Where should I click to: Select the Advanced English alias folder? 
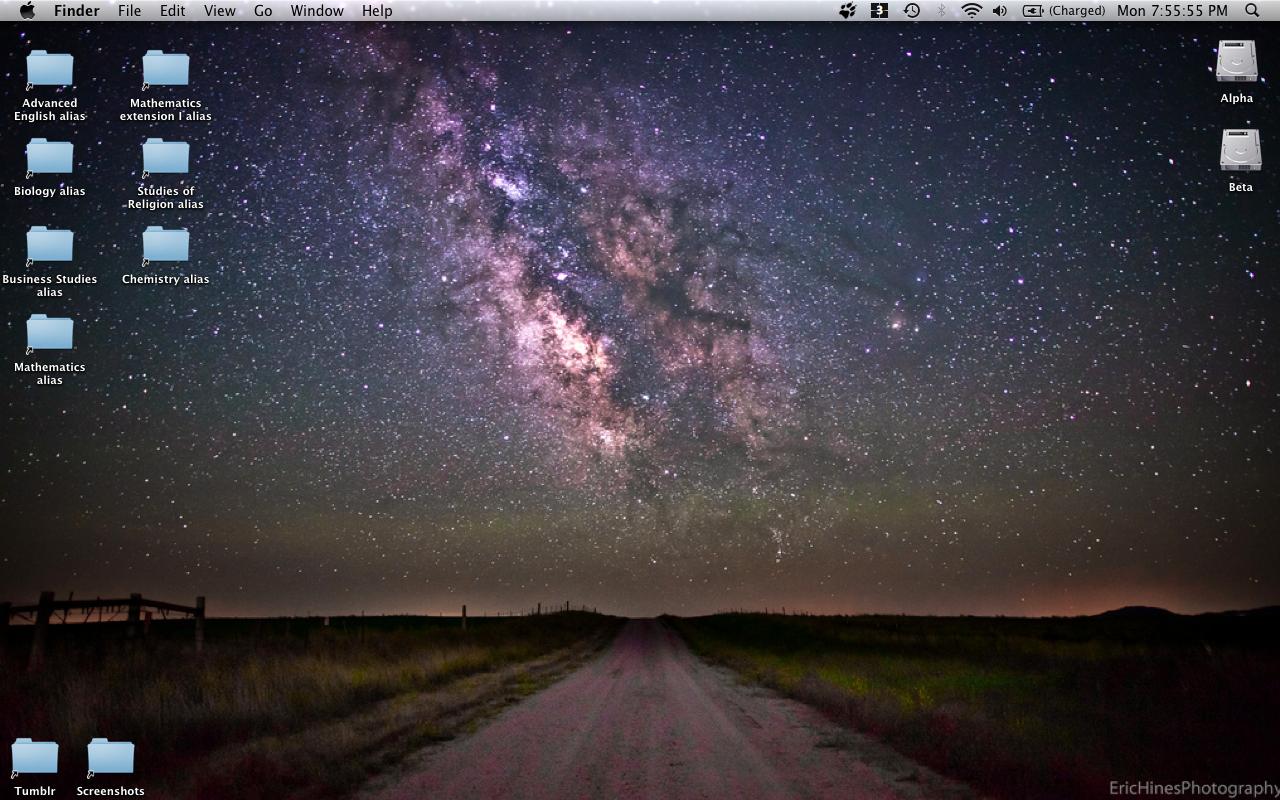tap(50, 69)
